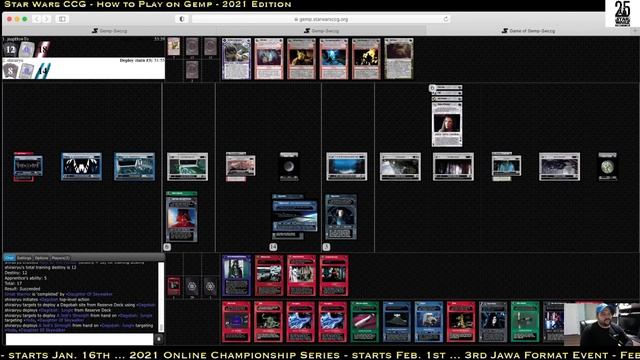Click top player's red lightsaber counter showing 8
The height and width of the screenshot is (360, 640).
click(43, 49)
